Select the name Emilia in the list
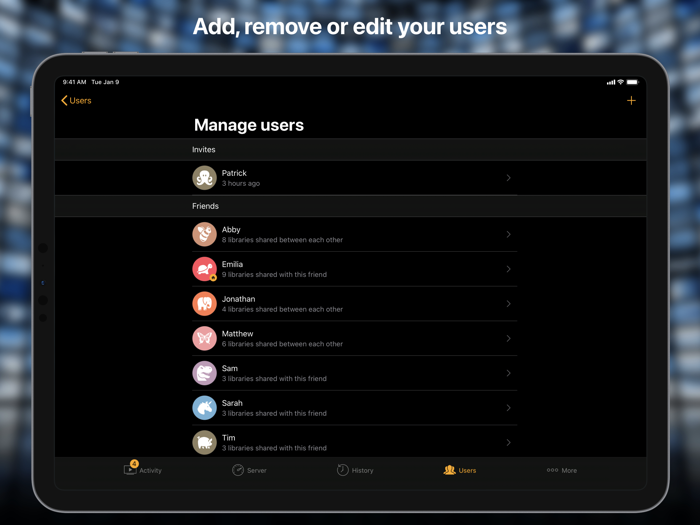700x525 pixels. coord(232,264)
